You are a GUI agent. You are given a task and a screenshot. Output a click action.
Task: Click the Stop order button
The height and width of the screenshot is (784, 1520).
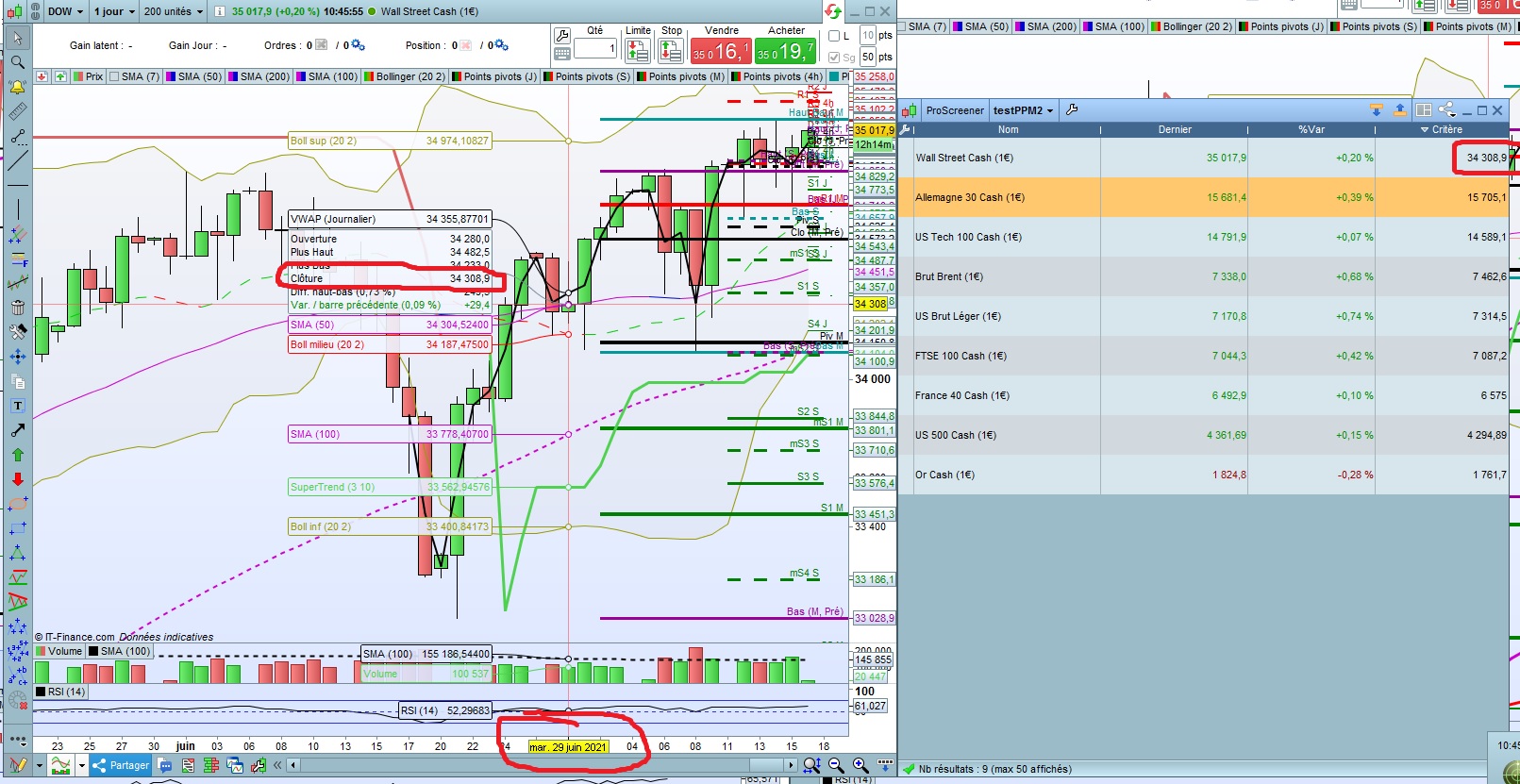671,50
